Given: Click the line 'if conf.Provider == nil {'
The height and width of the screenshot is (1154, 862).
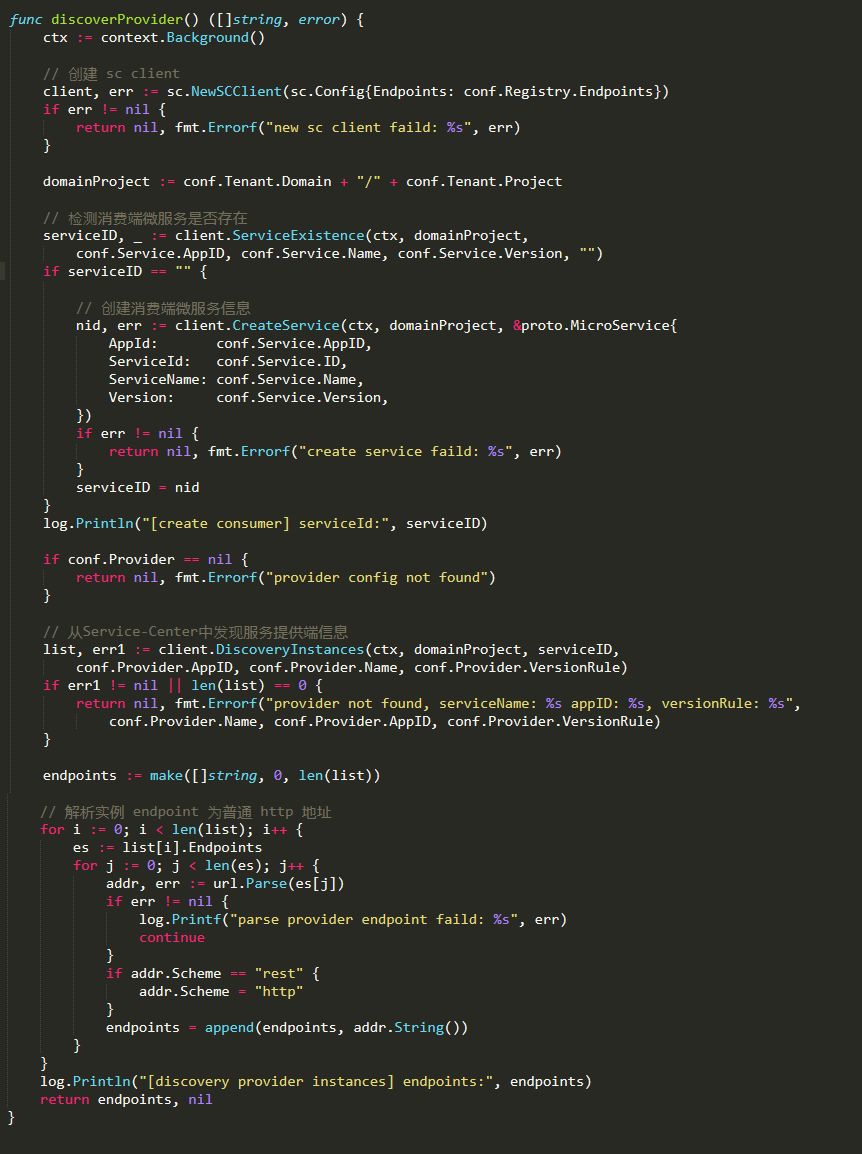Looking at the screenshot, I should click(146, 559).
